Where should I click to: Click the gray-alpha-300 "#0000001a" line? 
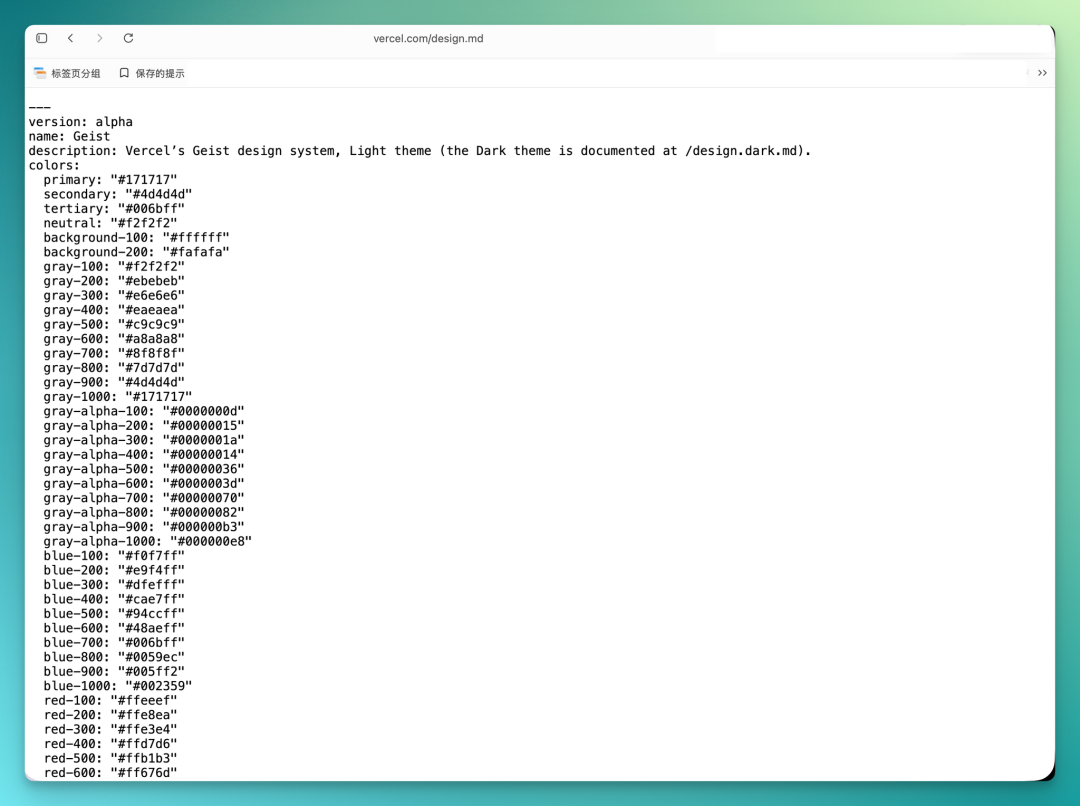click(x=144, y=440)
